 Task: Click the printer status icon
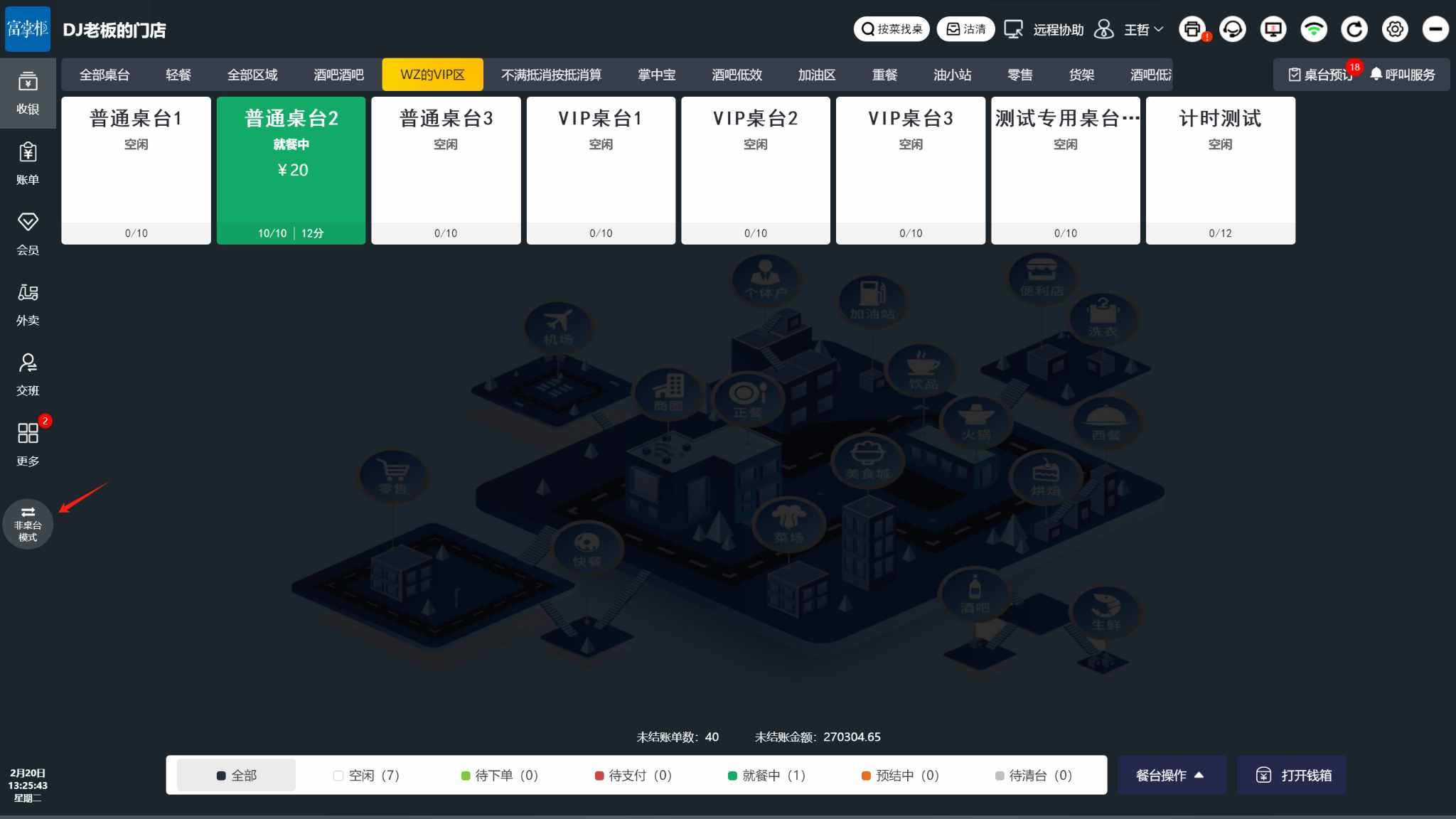(1192, 29)
